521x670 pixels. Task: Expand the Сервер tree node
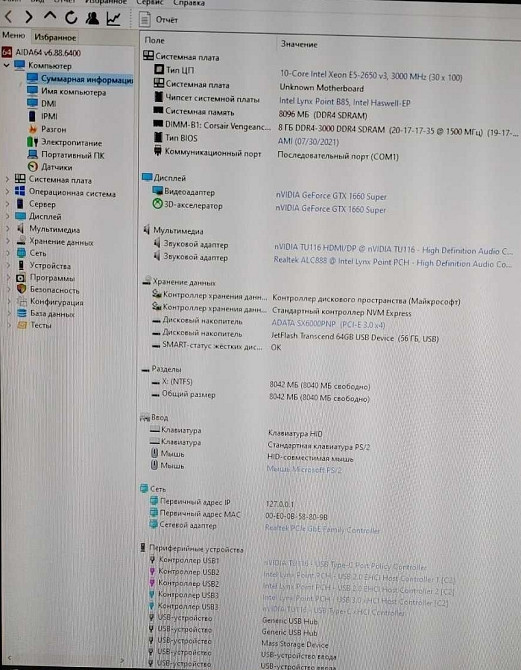[7, 204]
